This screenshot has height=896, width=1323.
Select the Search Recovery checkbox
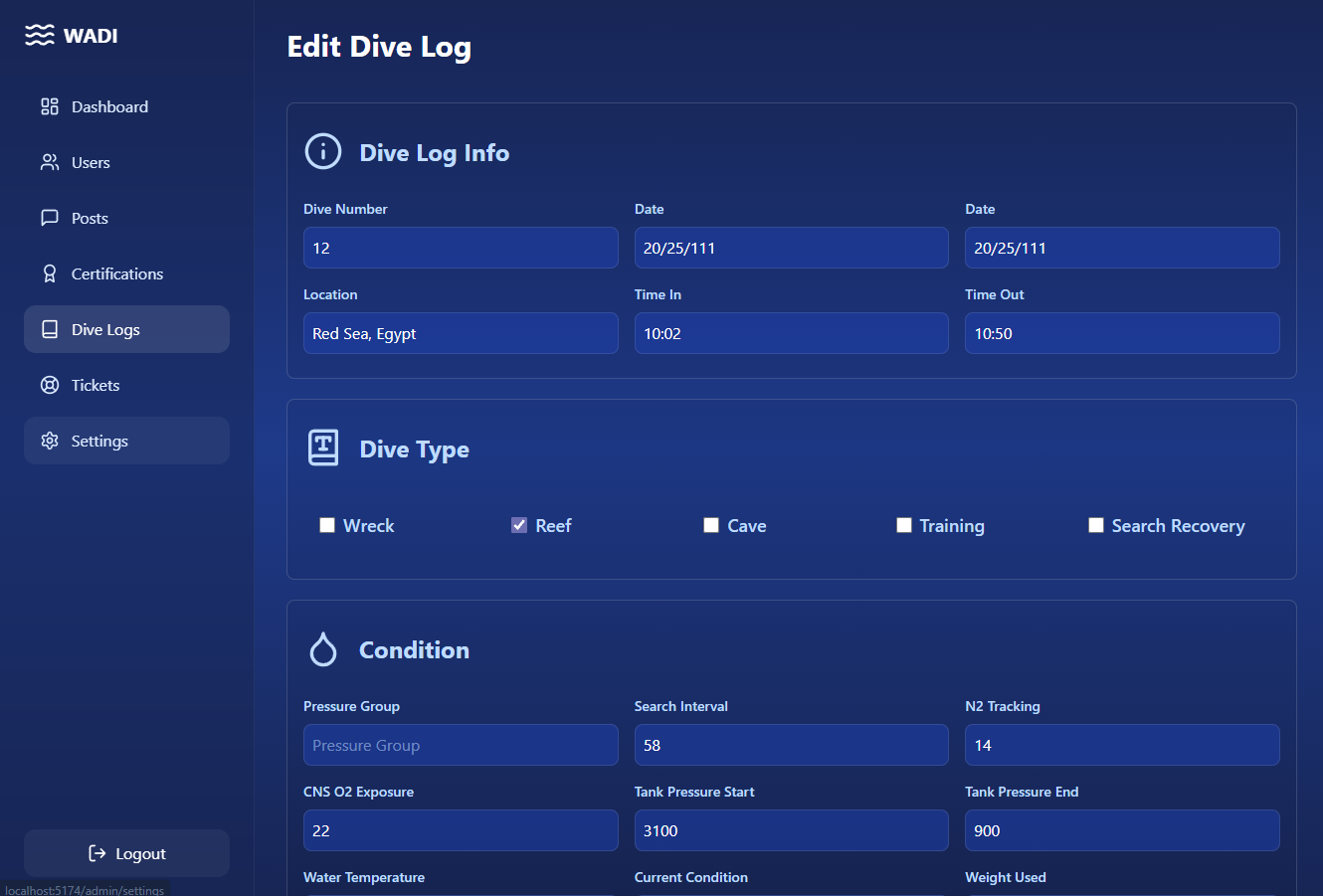(x=1096, y=525)
